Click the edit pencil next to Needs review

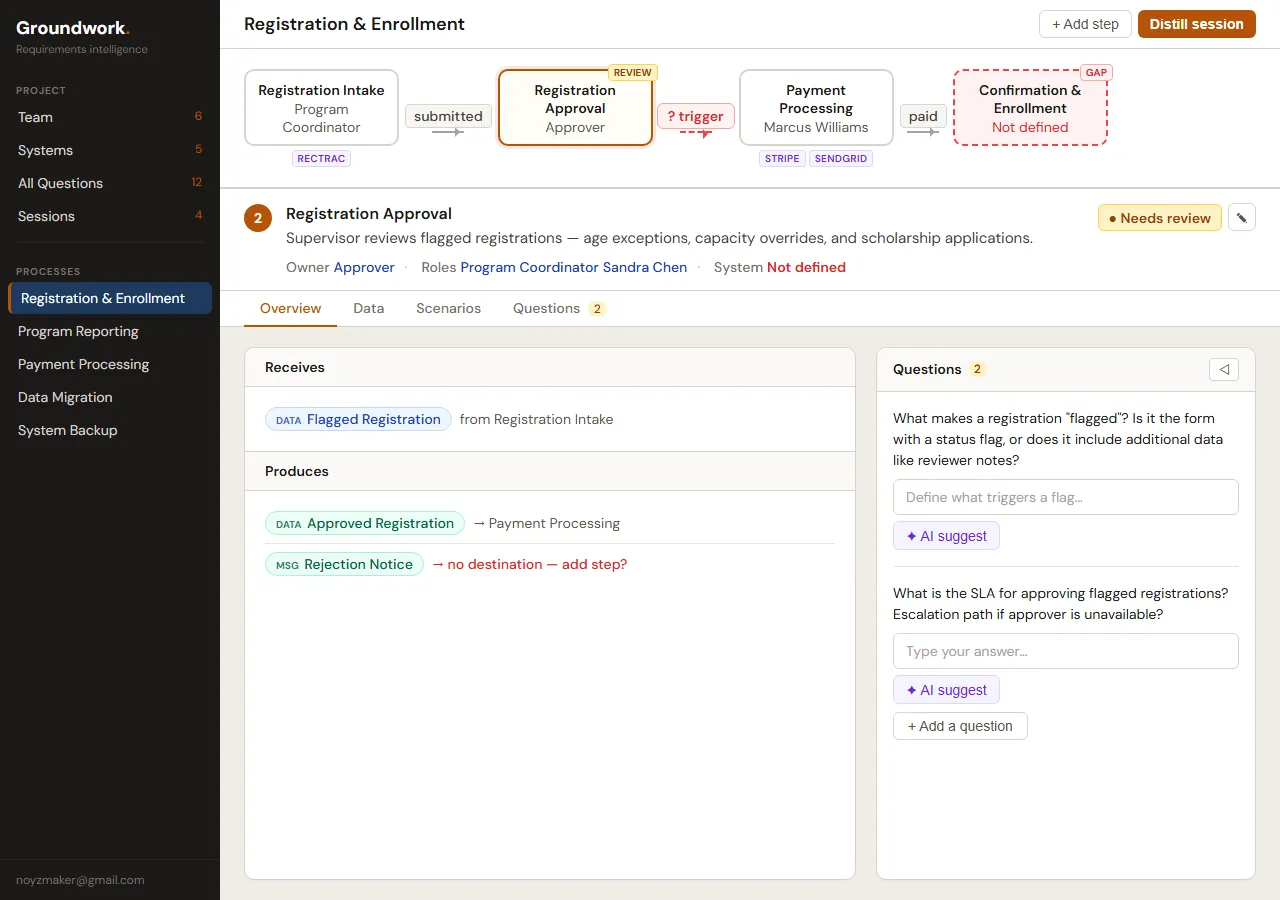click(1241, 217)
